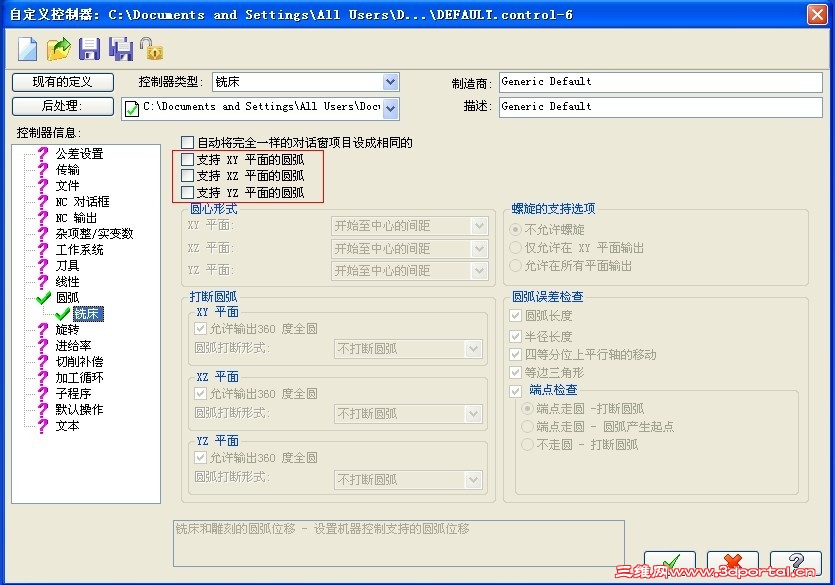Toggle XZ 平面 允许输出360度全圆 checkbox
This screenshot has height=585, width=835.
pos(200,393)
